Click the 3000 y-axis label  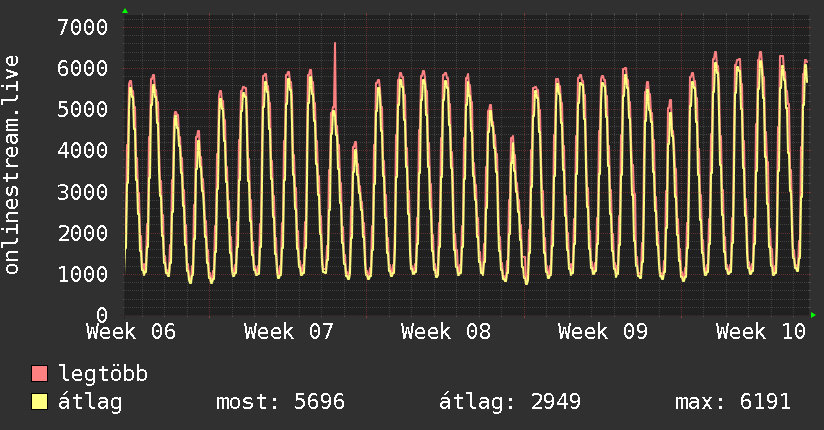[x=83, y=192]
